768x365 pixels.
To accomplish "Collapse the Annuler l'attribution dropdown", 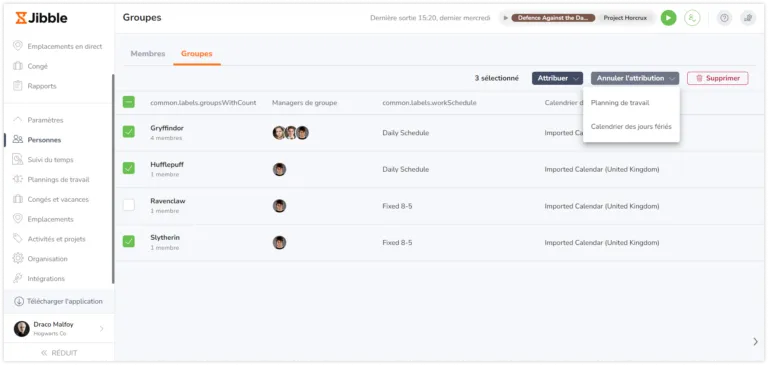I will 635,78.
